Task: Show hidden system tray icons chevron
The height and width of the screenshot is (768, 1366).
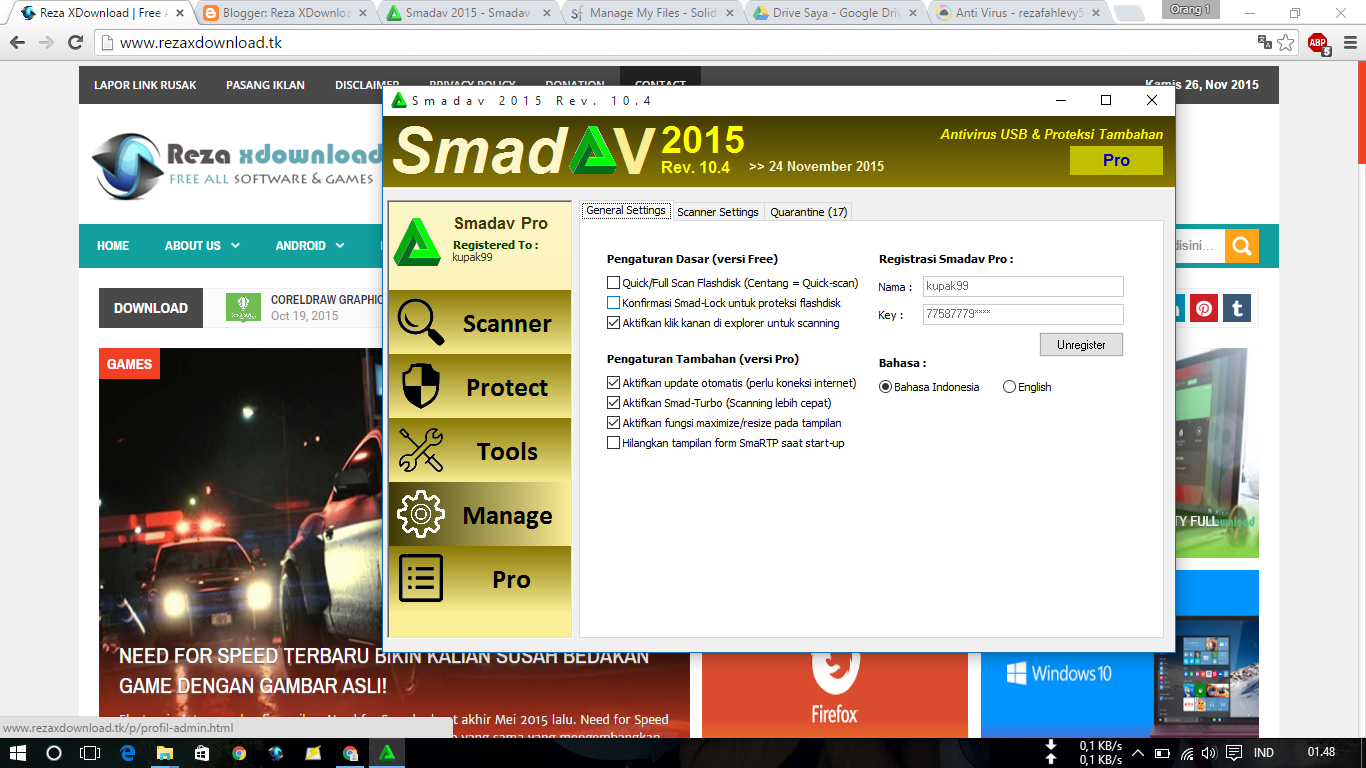Action: pyautogui.click(x=1137, y=753)
